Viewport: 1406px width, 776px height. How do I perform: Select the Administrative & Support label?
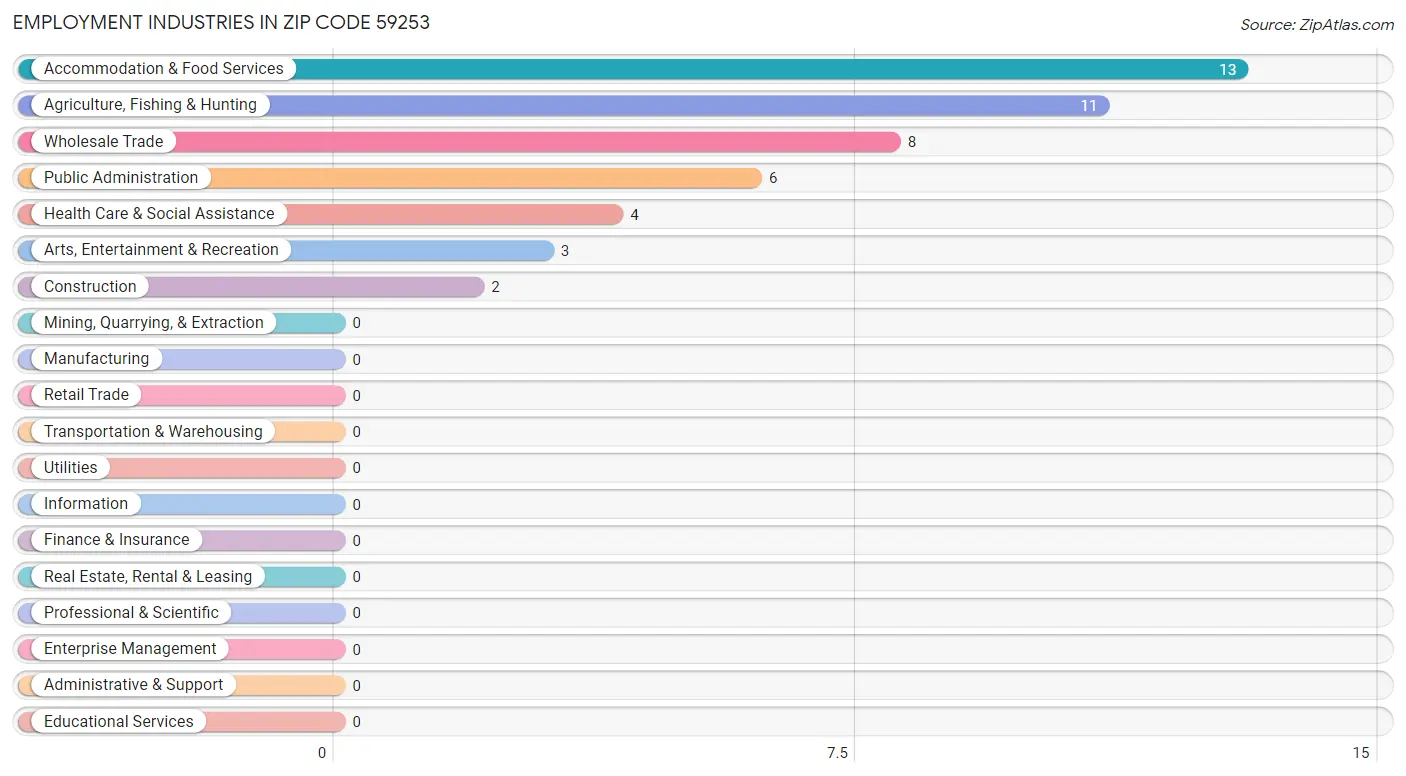pos(134,685)
